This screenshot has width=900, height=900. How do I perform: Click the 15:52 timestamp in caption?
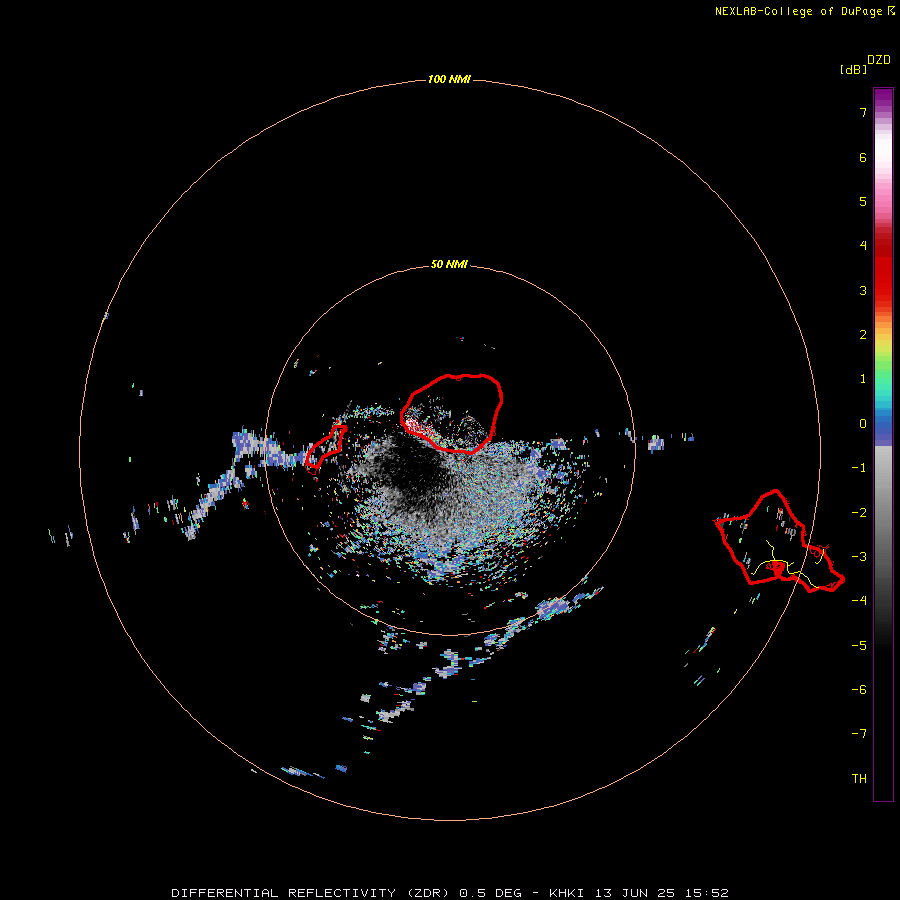click(x=707, y=893)
